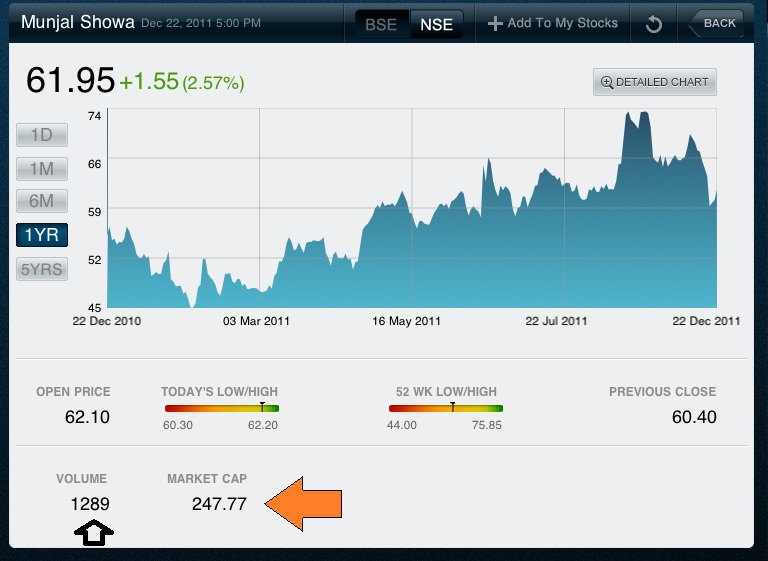The image size is (768, 561).
Task: Click the 45 y-axis label
Action: pyautogui.click(x=95, y=308)
